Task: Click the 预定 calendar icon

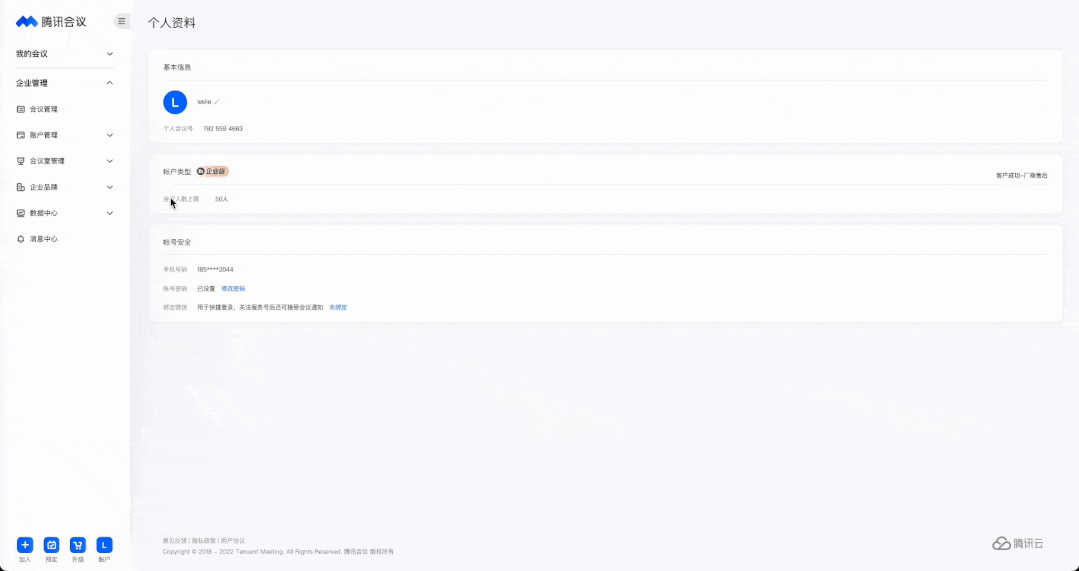Action: [x=52, y=545]
